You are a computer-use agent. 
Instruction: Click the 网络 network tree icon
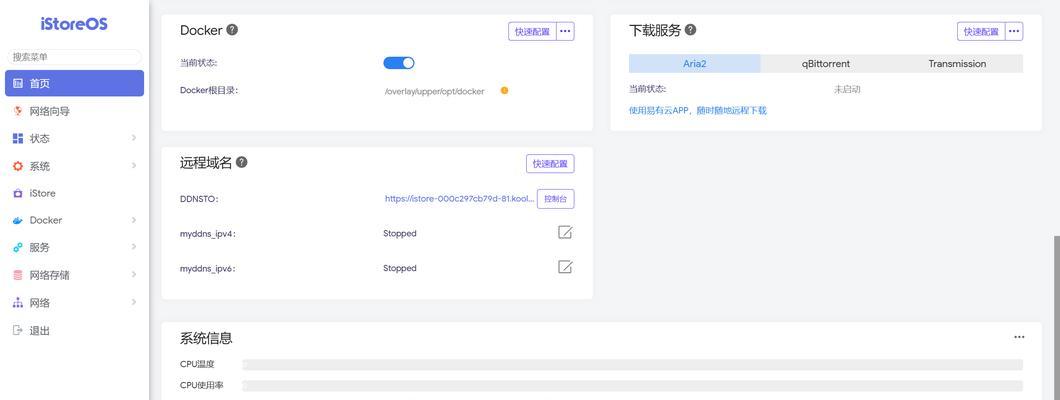[x=18, y=303]
